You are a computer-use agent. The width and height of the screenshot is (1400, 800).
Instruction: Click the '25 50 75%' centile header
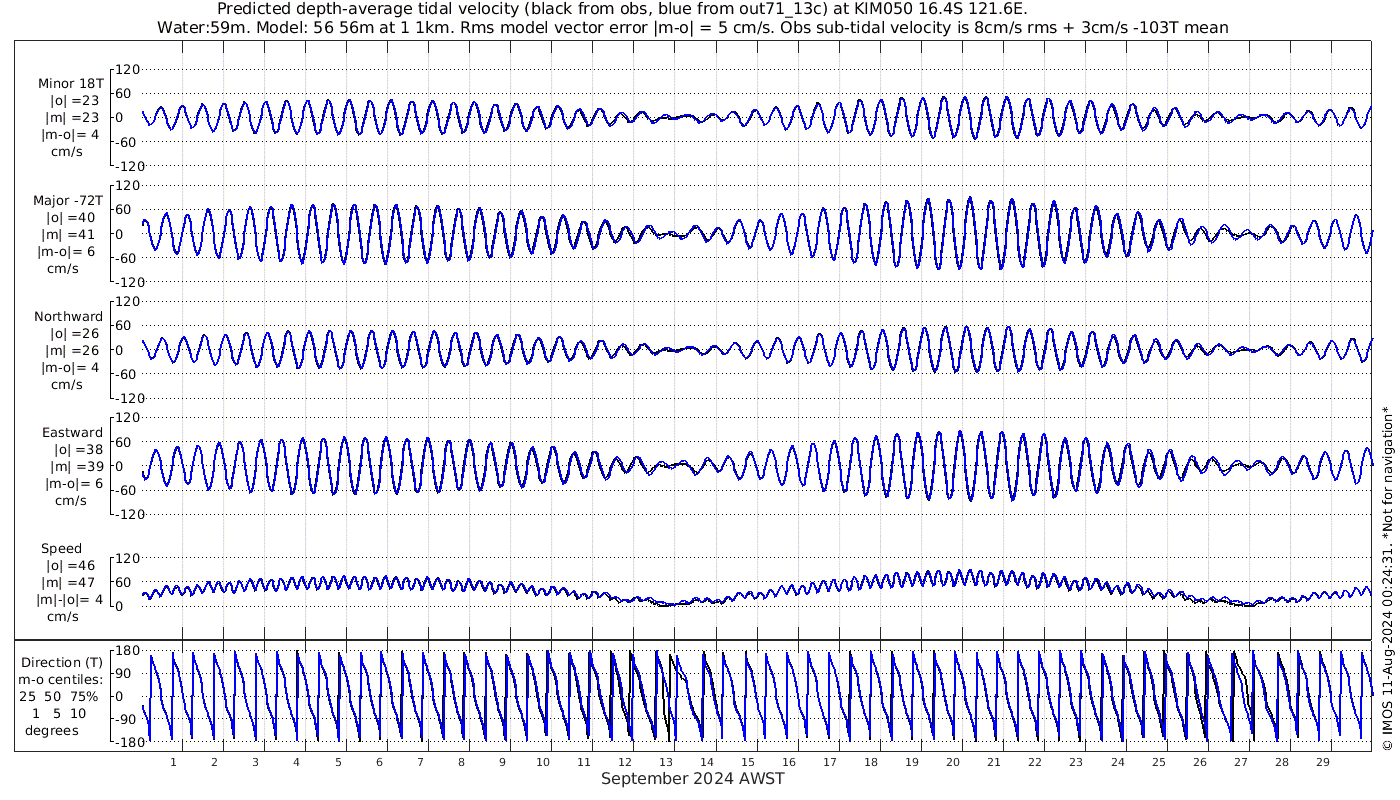click(x=58, y=696)
